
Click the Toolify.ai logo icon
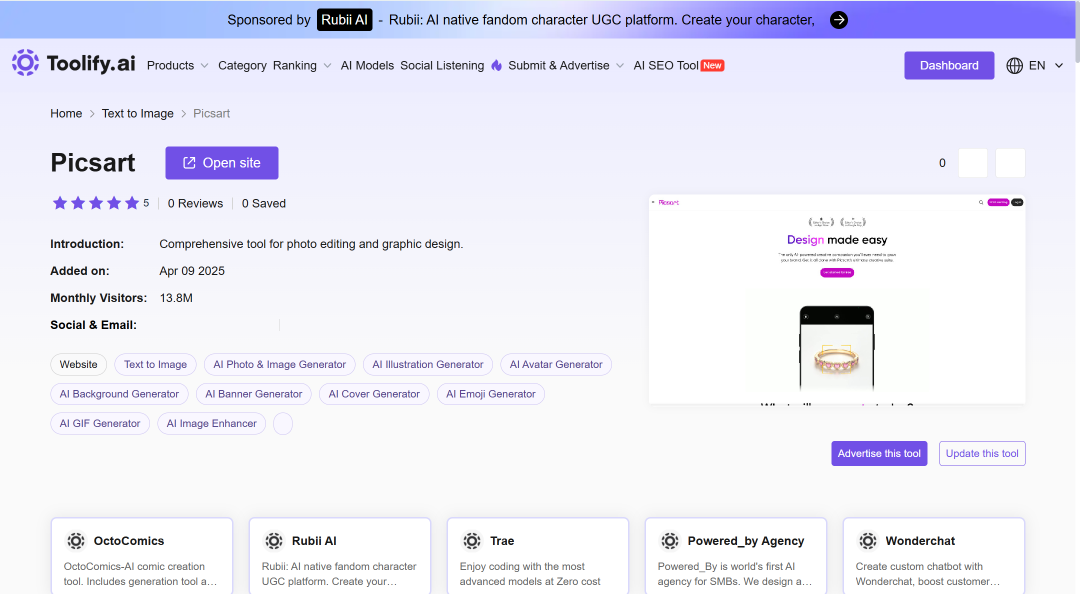click(25, 63)
